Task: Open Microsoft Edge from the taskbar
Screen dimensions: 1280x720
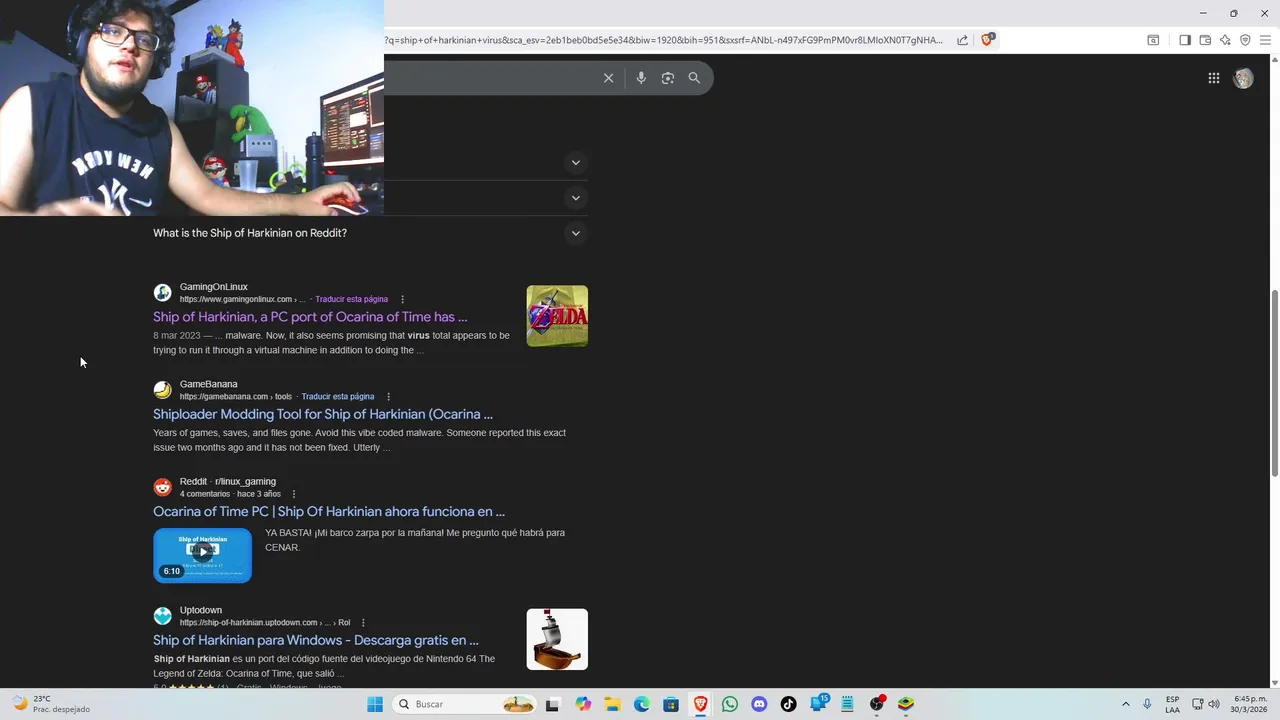Action: click(642, 704)
